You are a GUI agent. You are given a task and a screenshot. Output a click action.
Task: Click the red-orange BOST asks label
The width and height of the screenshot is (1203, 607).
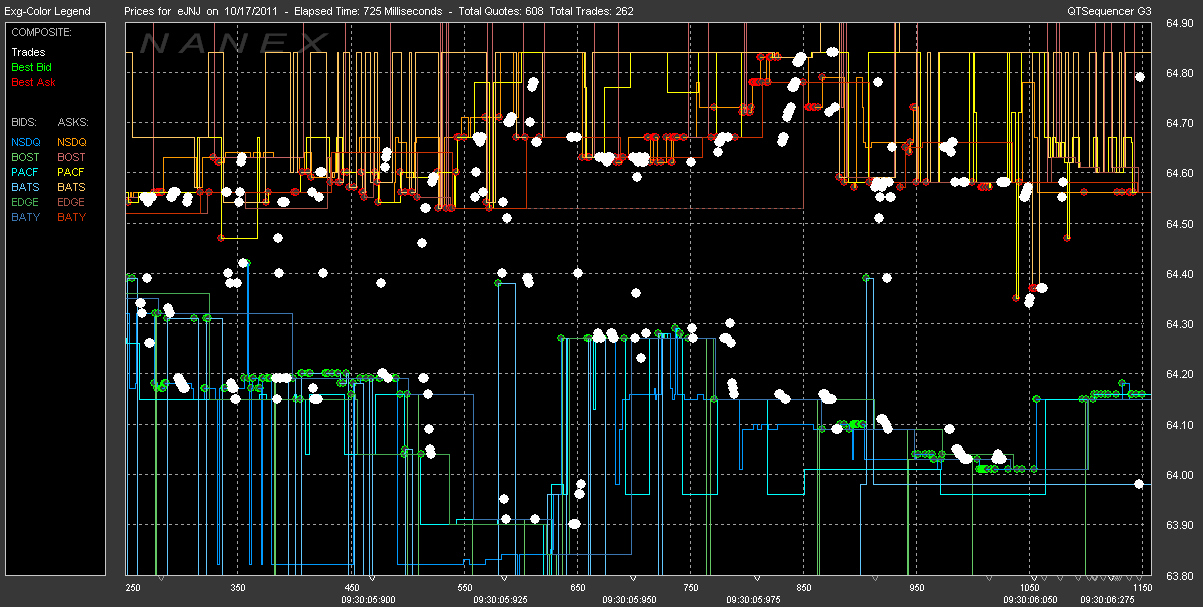pyautogui.click(x=72, y=157)
